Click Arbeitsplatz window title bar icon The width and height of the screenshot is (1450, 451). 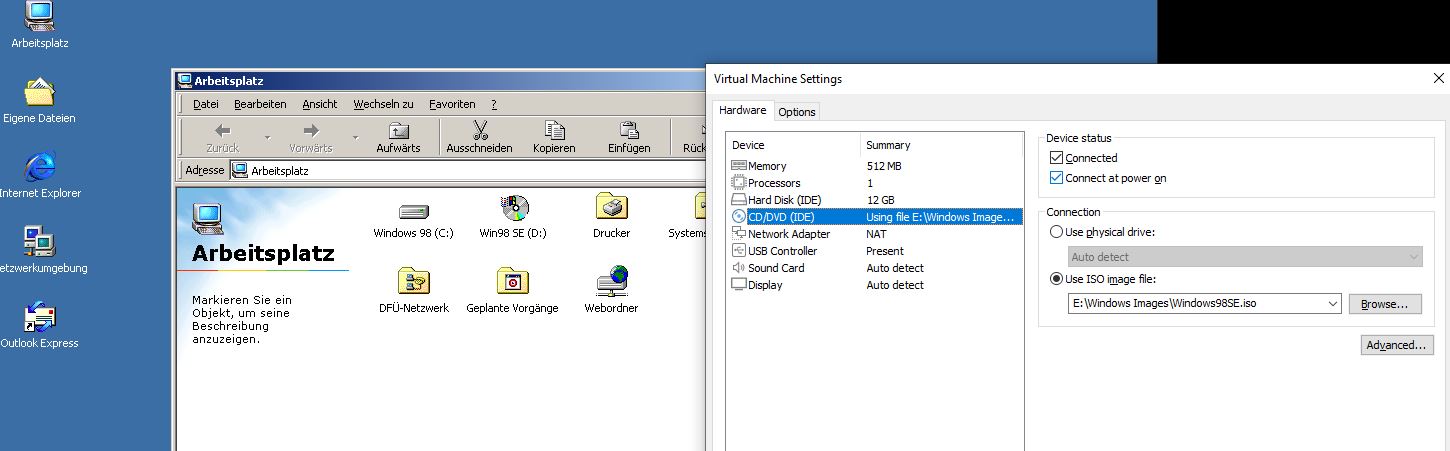coord(184,81)
